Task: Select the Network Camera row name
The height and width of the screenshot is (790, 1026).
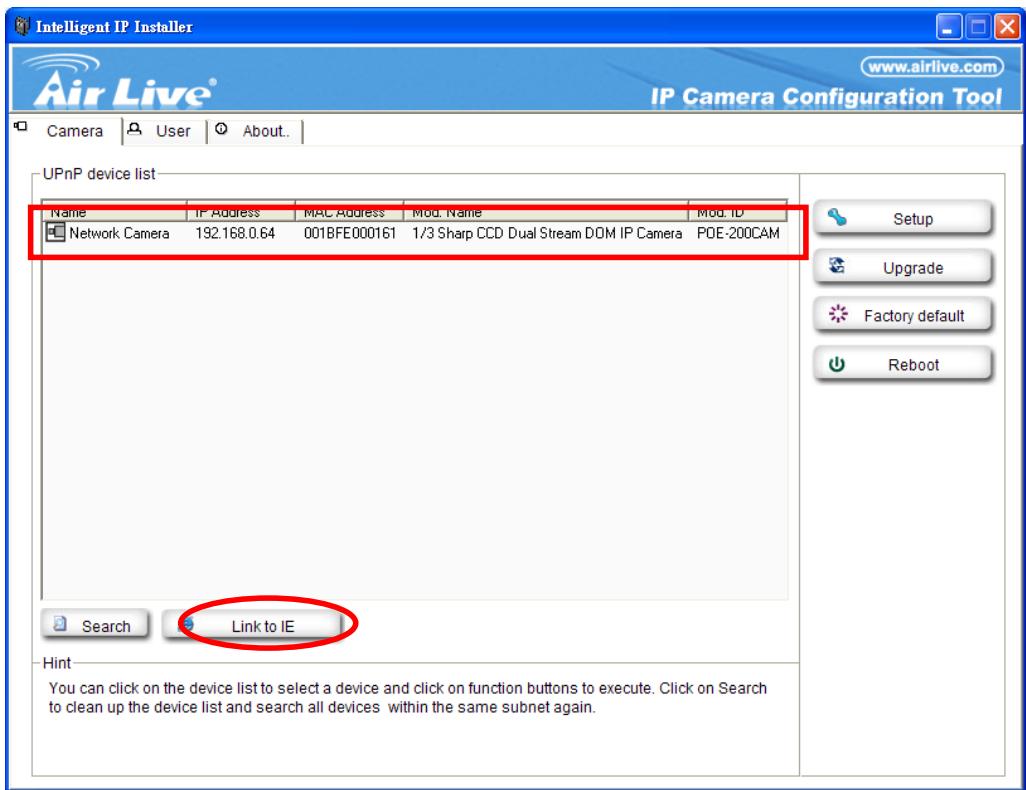Action: [119, 233]
